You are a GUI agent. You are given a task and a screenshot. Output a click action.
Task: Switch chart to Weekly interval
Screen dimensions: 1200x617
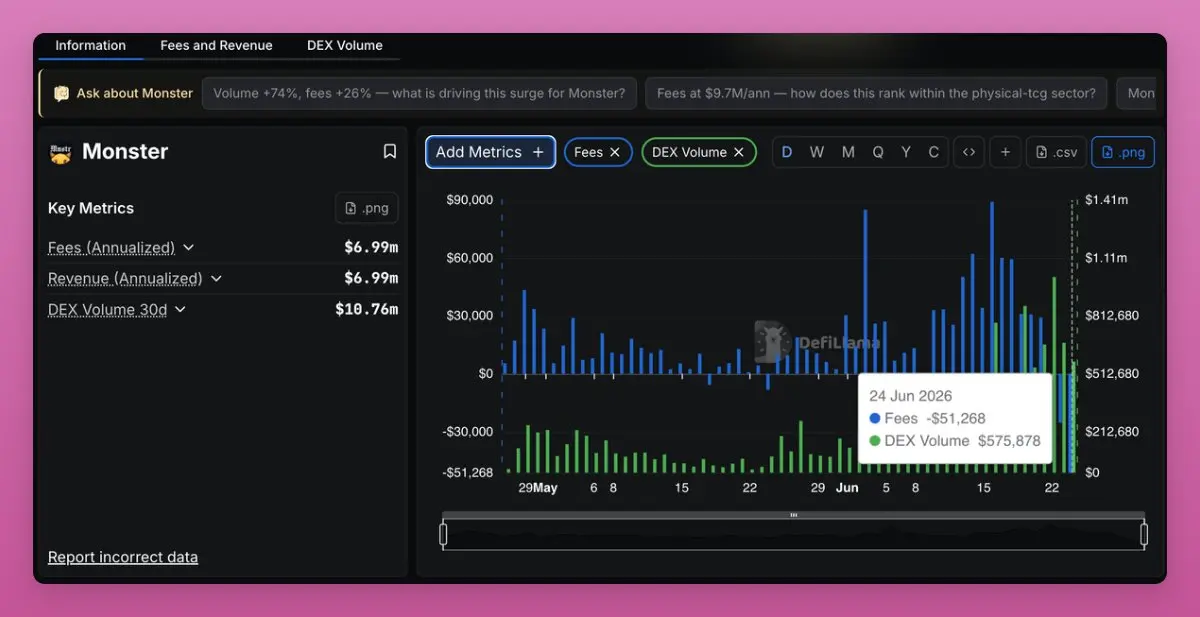click(x=817, y=152)
